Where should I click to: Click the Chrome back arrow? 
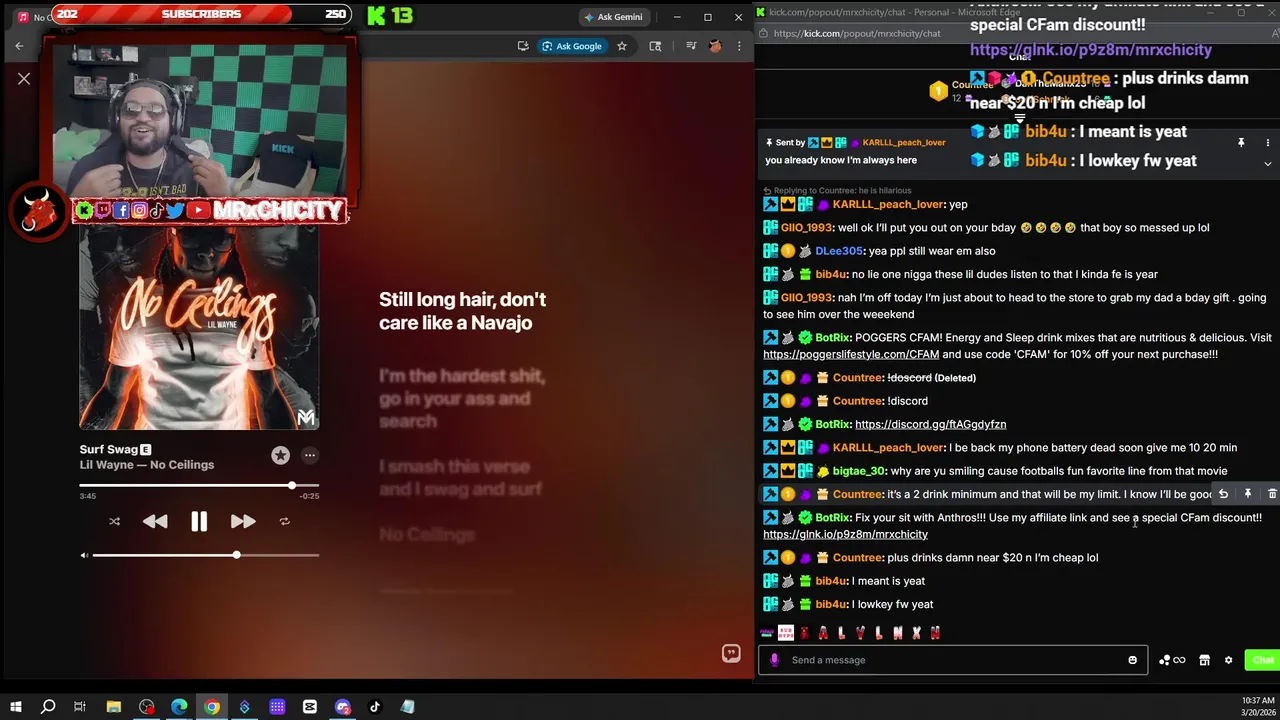click(19, 46)
